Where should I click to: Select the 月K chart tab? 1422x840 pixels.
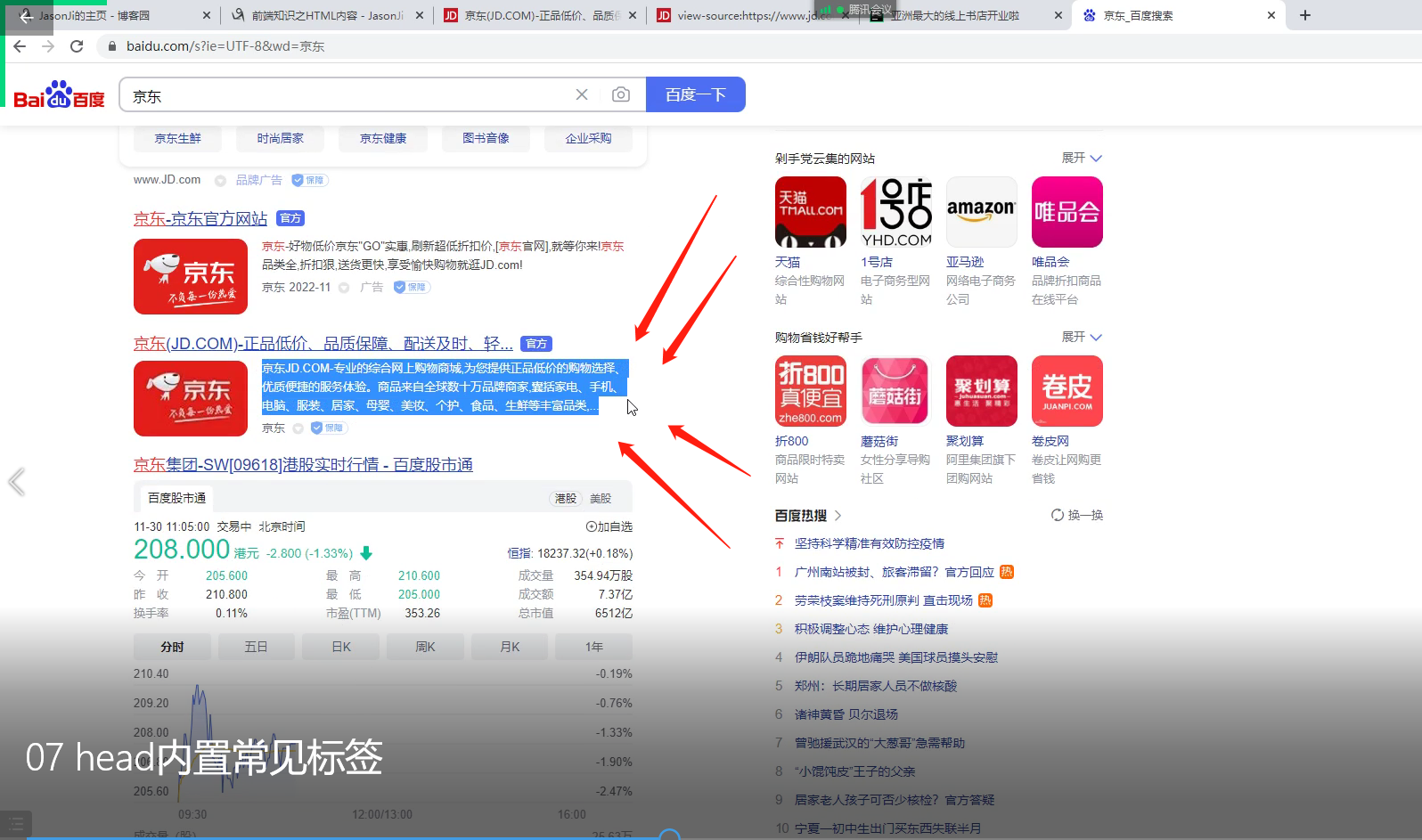pos(510,647)
